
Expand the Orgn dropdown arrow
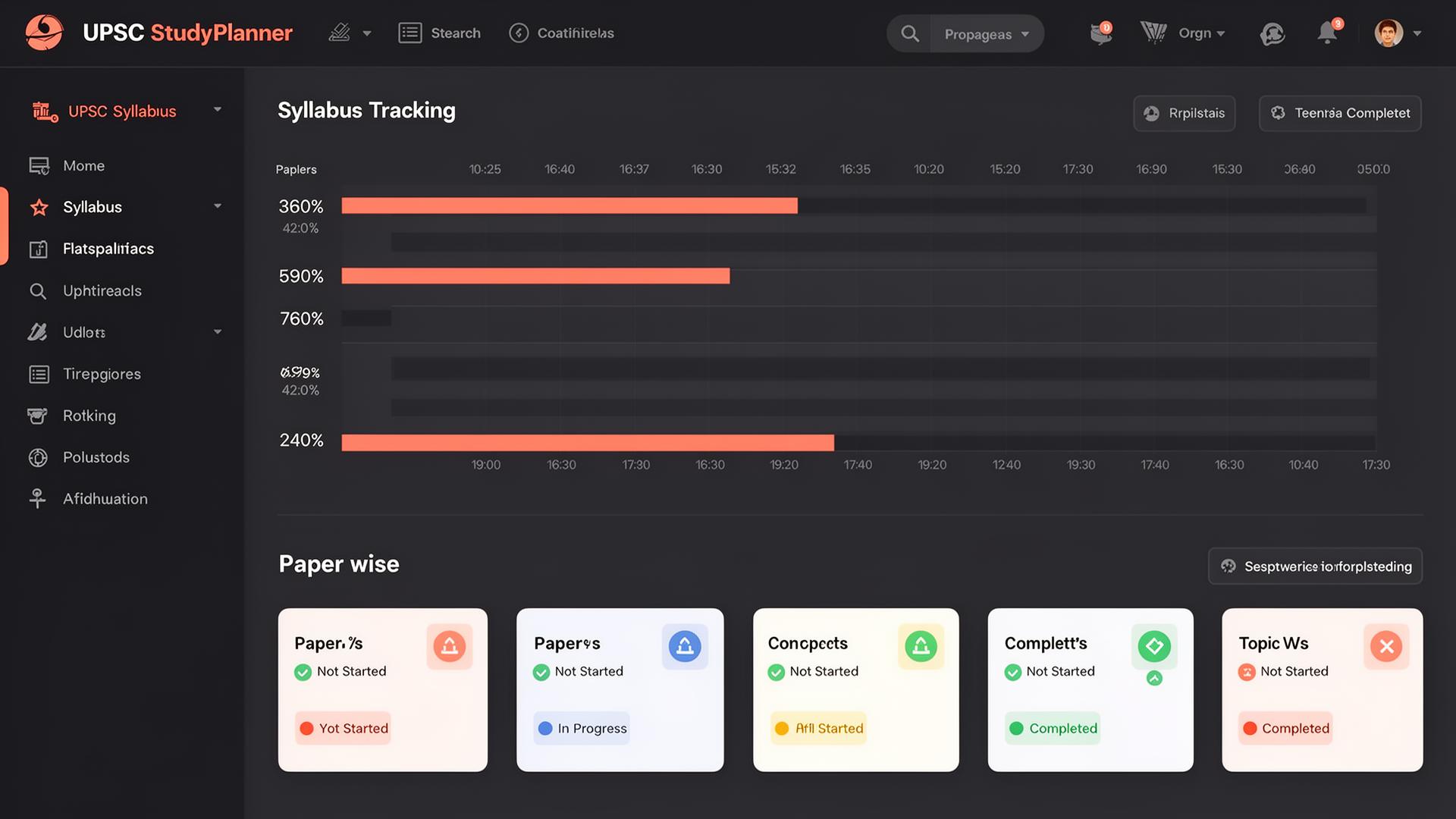pyautogui.click(x=1221, y=33)
